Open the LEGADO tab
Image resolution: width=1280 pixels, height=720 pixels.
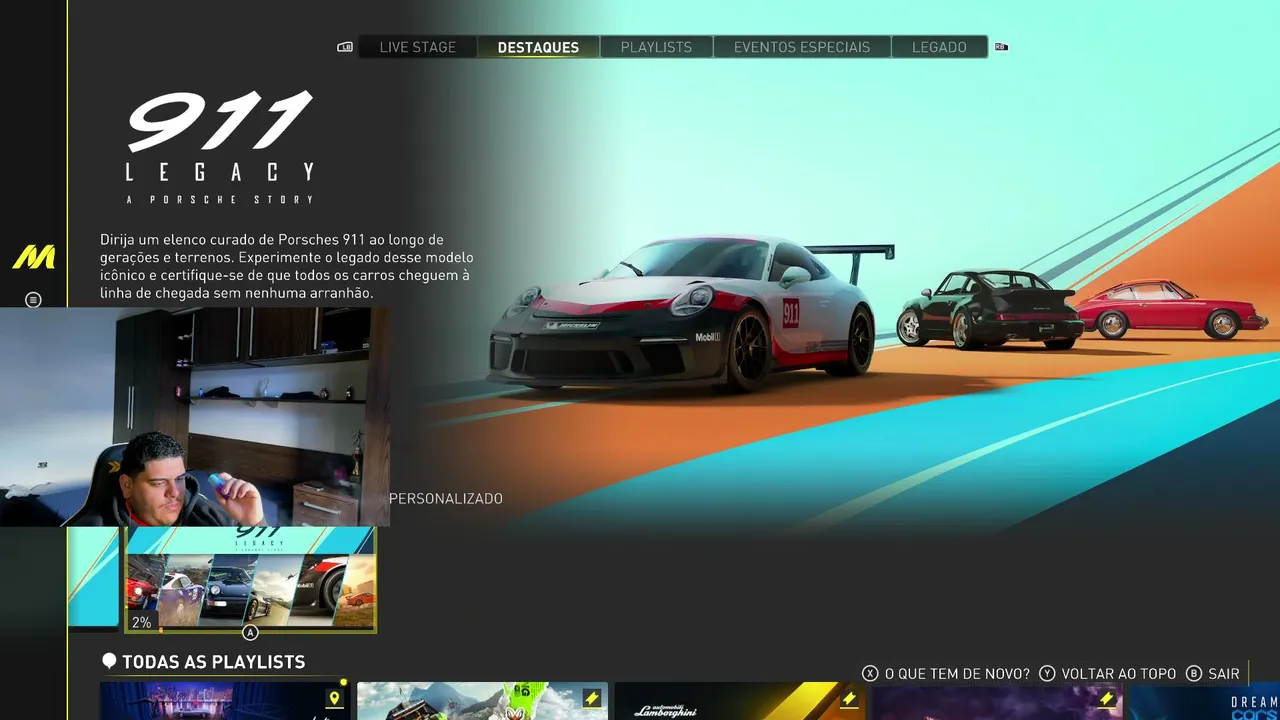click(x=939, y=47)
